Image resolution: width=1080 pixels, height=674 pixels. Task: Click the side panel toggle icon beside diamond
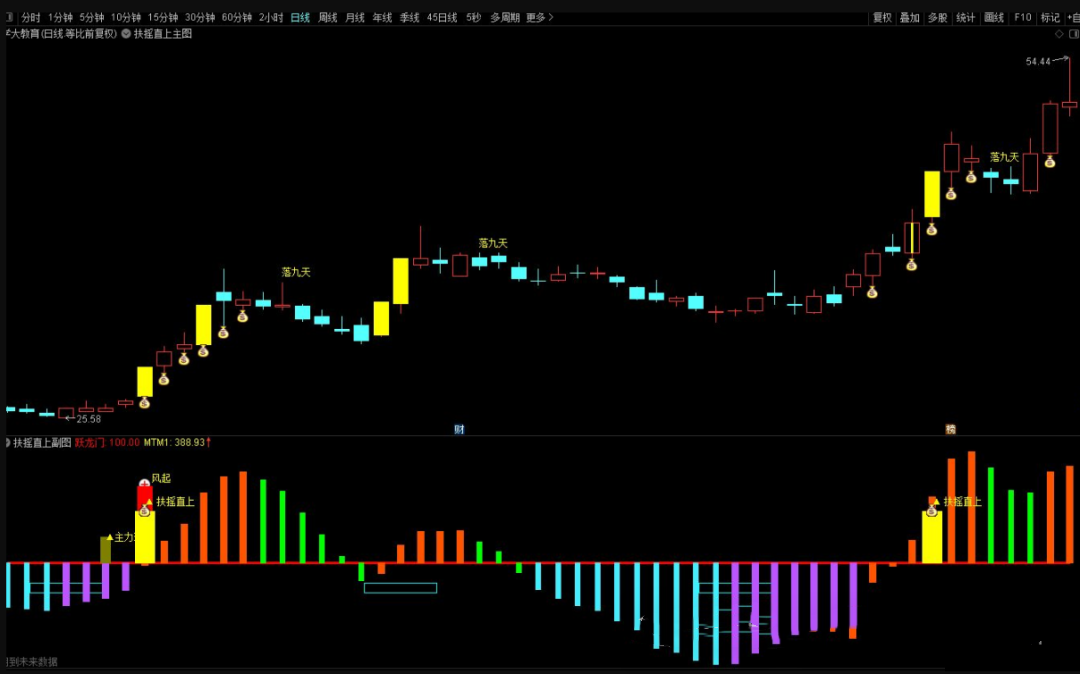(1072, 34)
